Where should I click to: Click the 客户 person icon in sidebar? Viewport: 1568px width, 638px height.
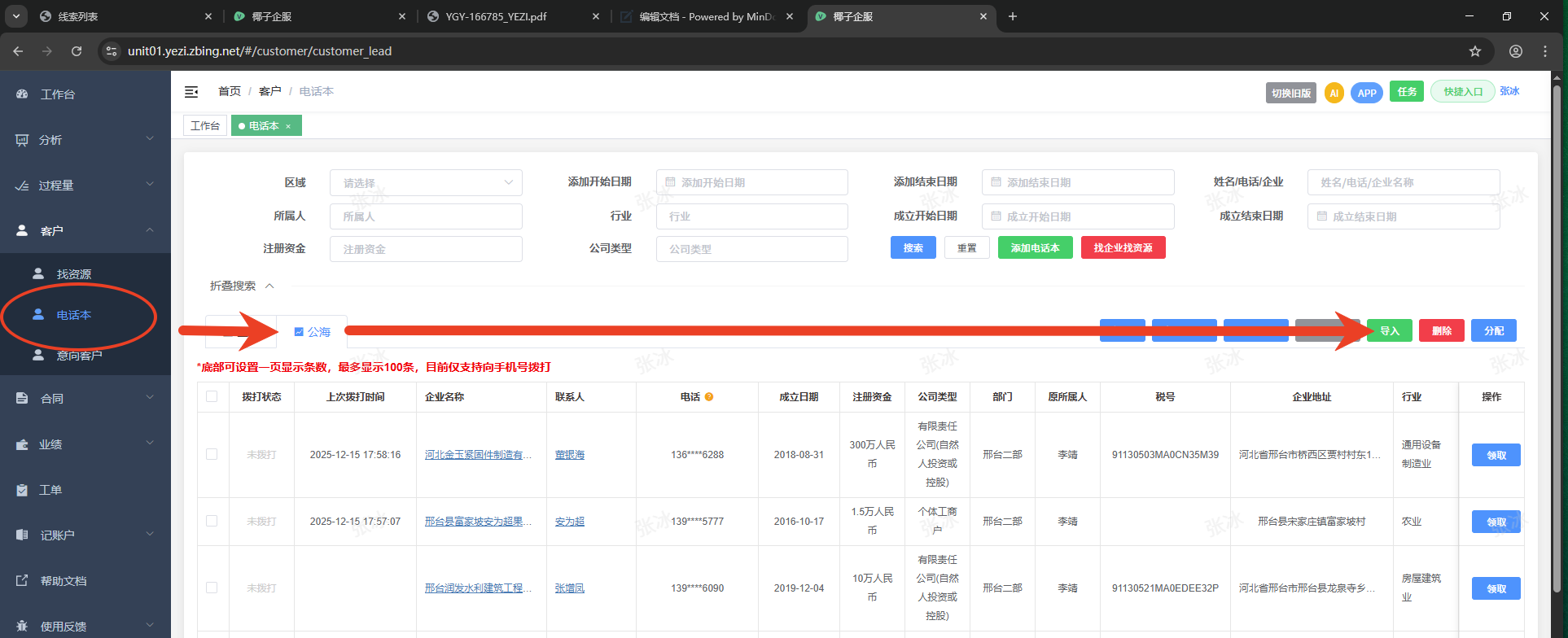click(x=22, y=231)
